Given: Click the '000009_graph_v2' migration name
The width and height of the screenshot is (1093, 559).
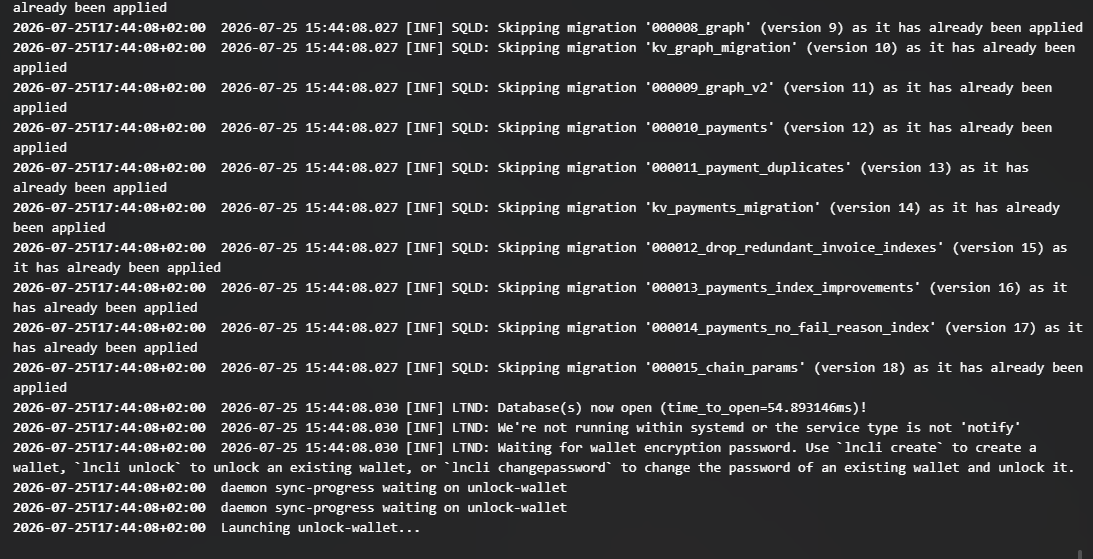Looking at the screenshot, I should pyautogui.click(x=709, y=88).
